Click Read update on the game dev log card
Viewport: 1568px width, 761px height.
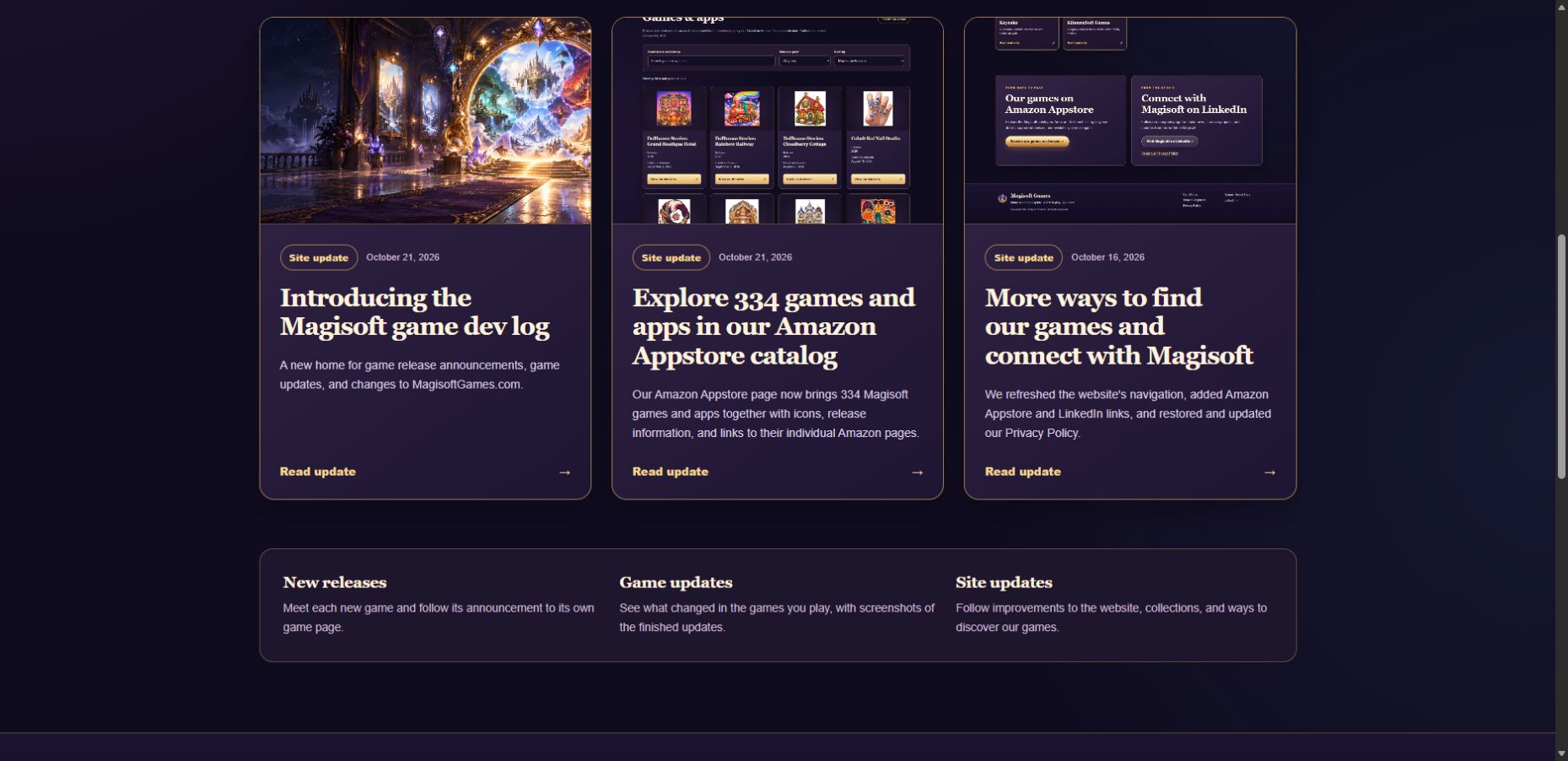coord(318,472)
